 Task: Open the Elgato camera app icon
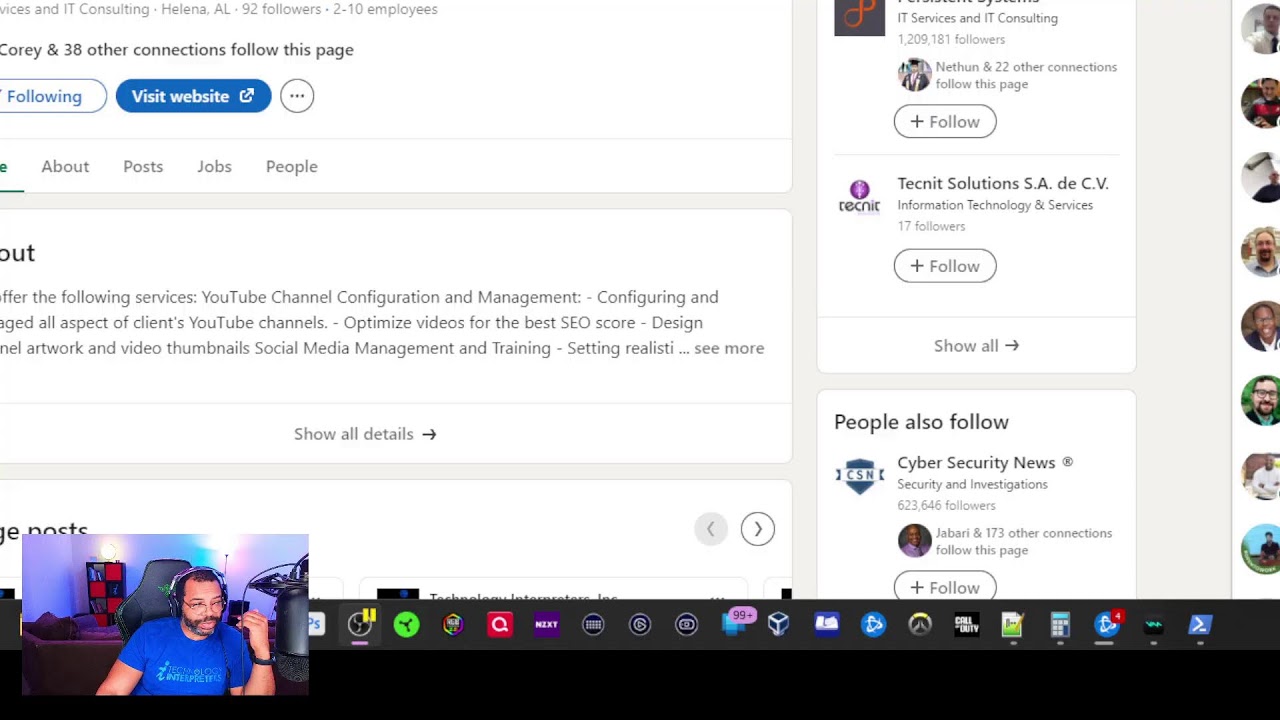pyautogui.click(x=686, y=625)
